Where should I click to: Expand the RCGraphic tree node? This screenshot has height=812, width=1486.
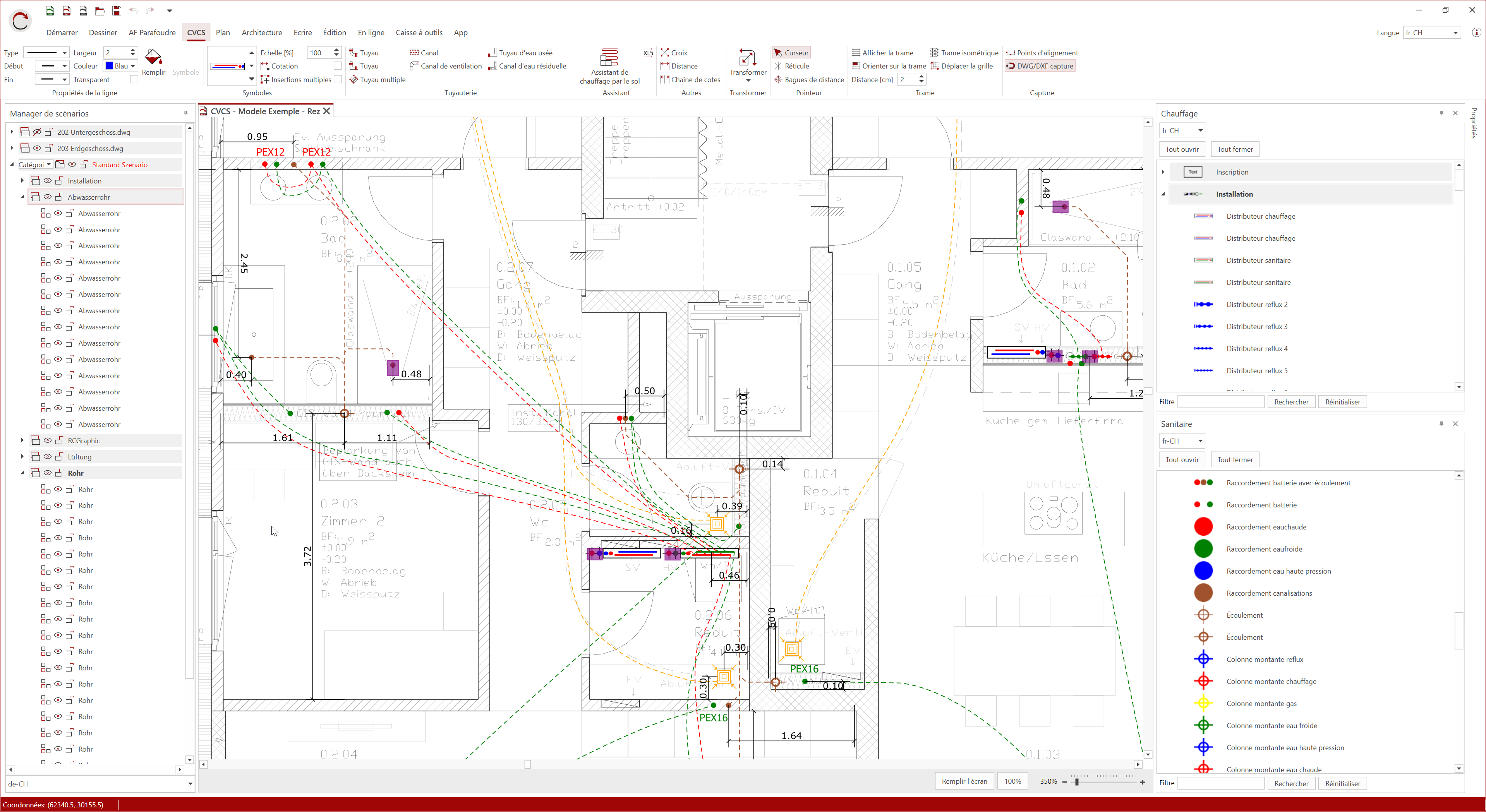(x=22, y=440)
